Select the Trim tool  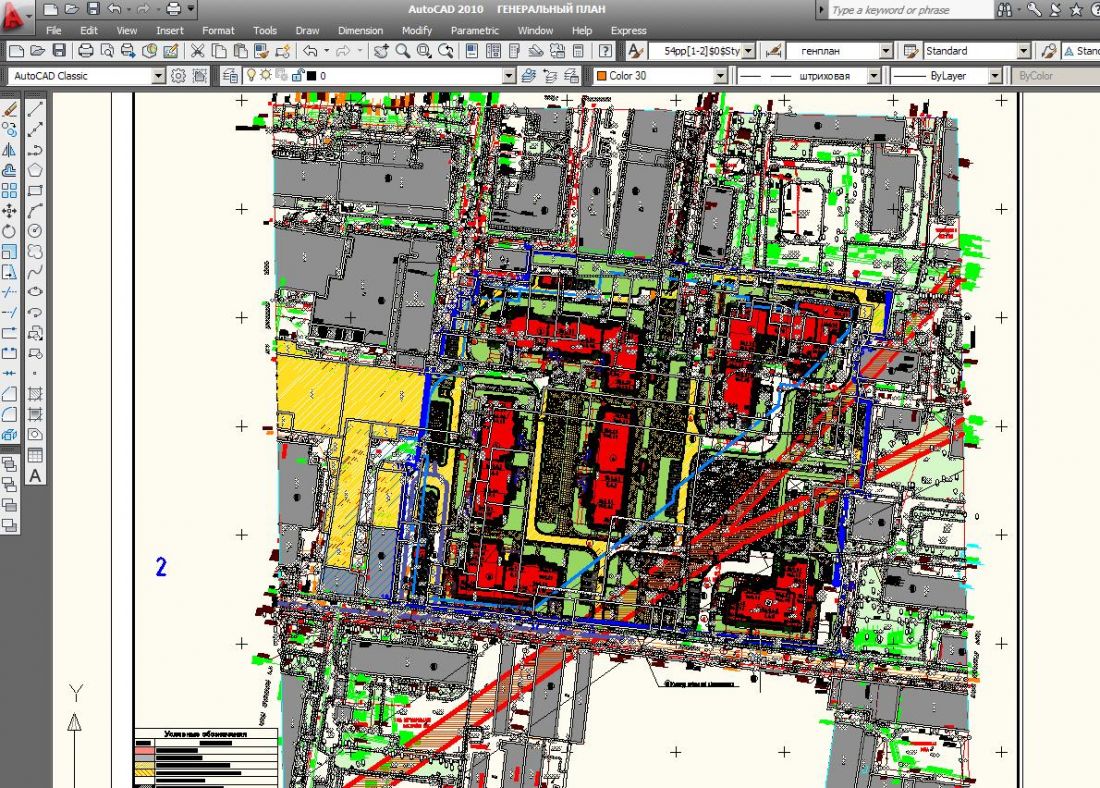pyautogui.click(x=10, y=292)
